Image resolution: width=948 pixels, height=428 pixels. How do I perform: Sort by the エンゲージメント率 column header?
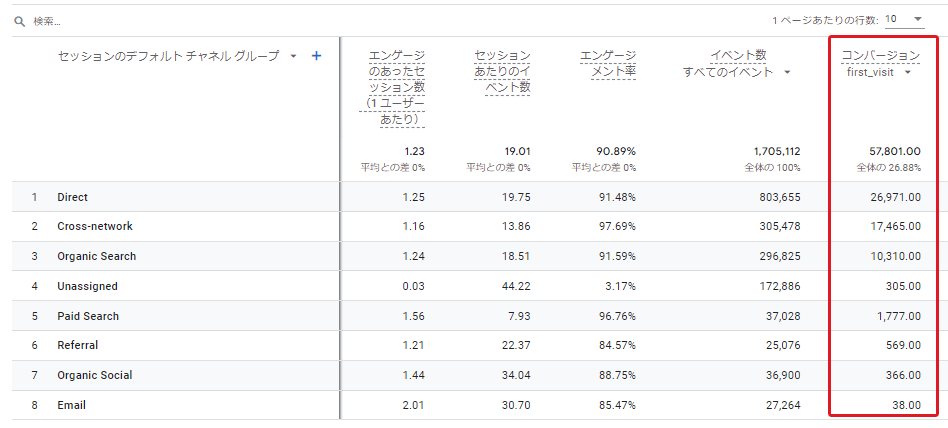(608, 64)
